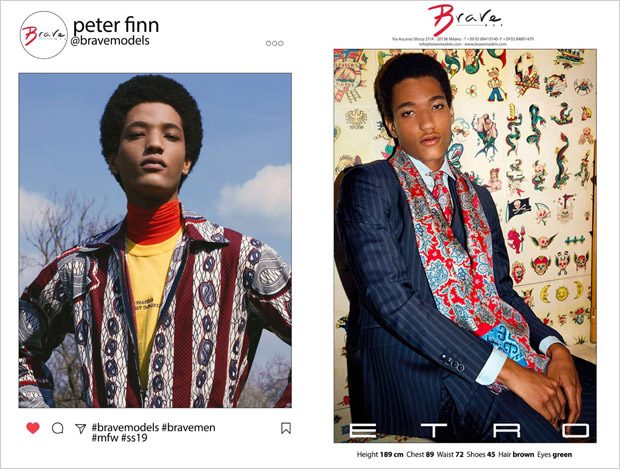Click the www.bravemodels.com website link
620x469 pixels.
click(486, 44)
